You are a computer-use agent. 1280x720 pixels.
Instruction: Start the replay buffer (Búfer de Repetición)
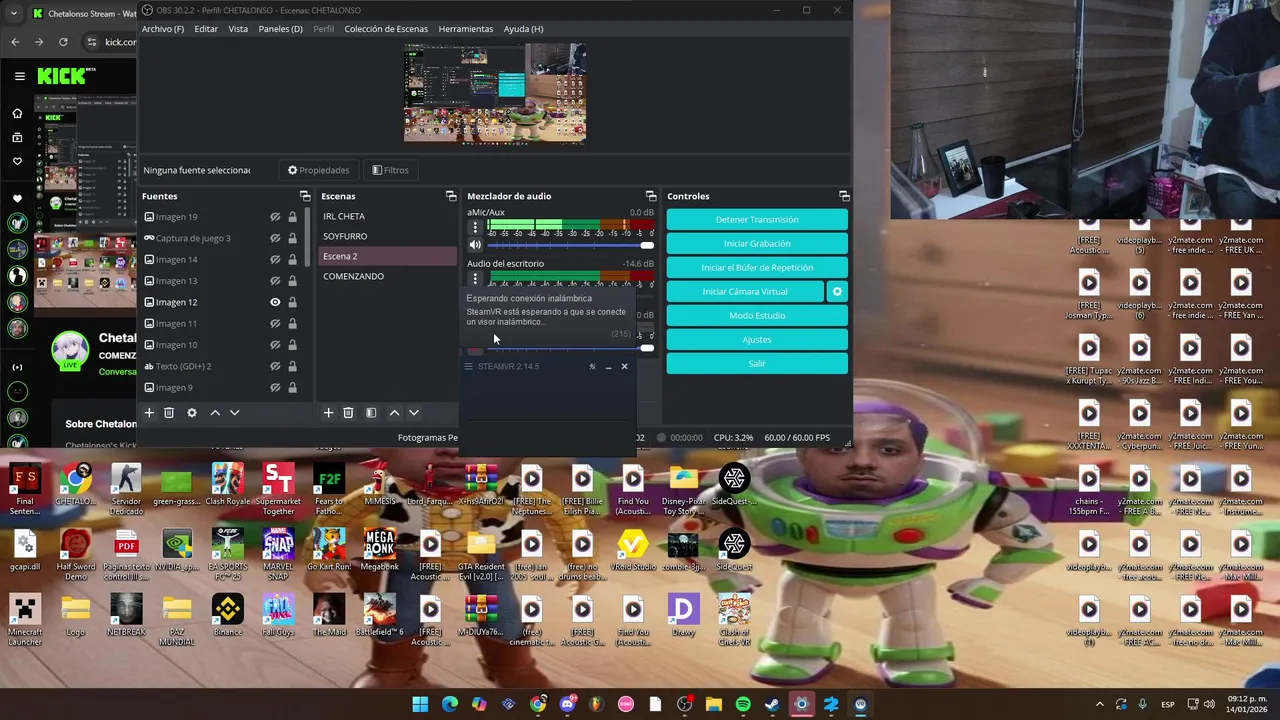point(757,268)
